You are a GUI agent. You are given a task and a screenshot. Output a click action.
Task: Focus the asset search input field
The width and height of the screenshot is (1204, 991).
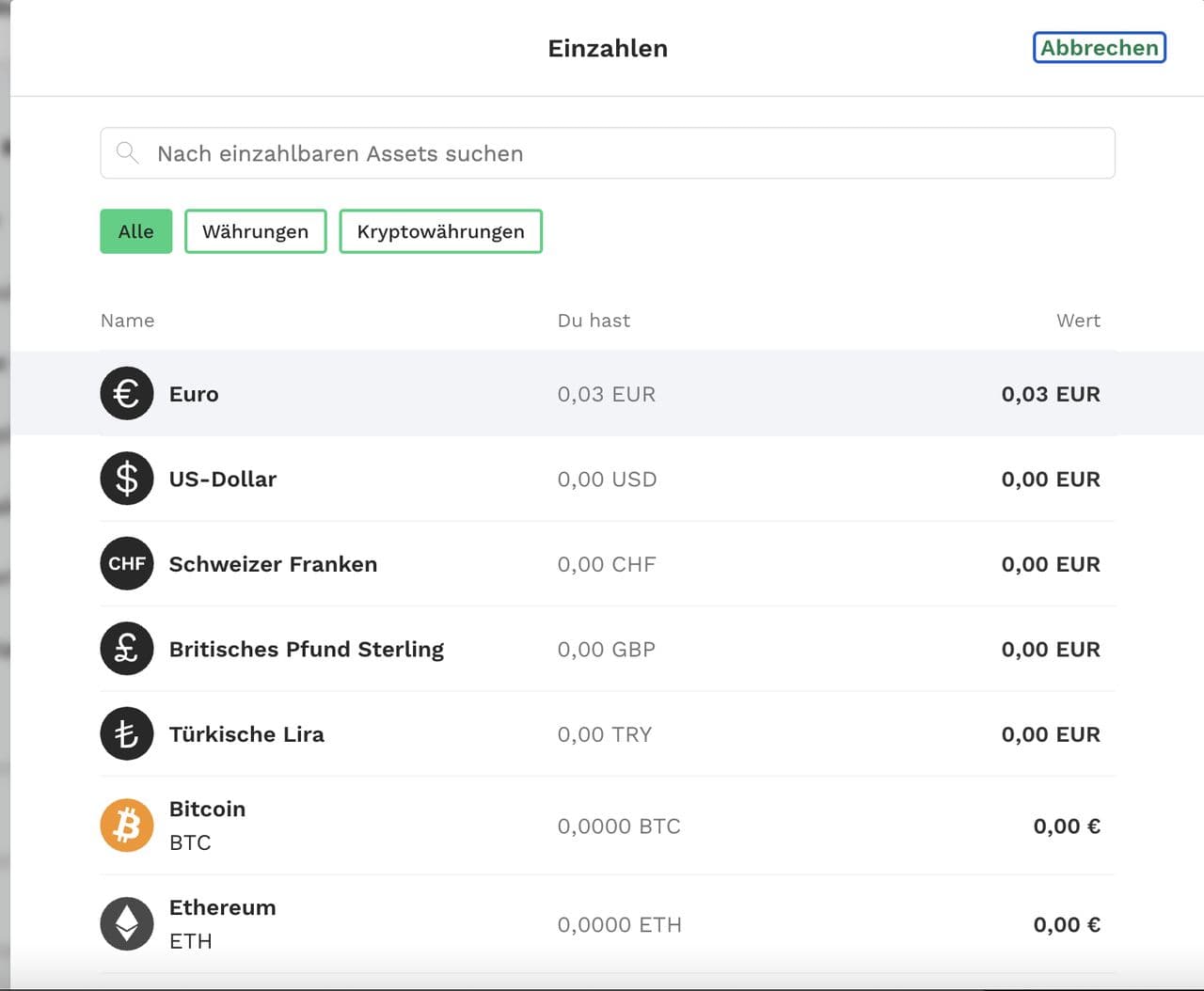coord(621,153)
